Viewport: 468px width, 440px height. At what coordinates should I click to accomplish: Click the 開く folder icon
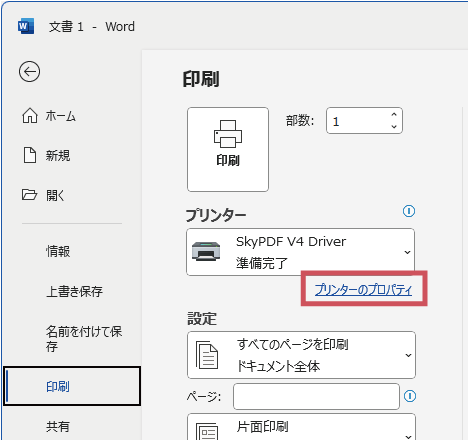point(29,194)
